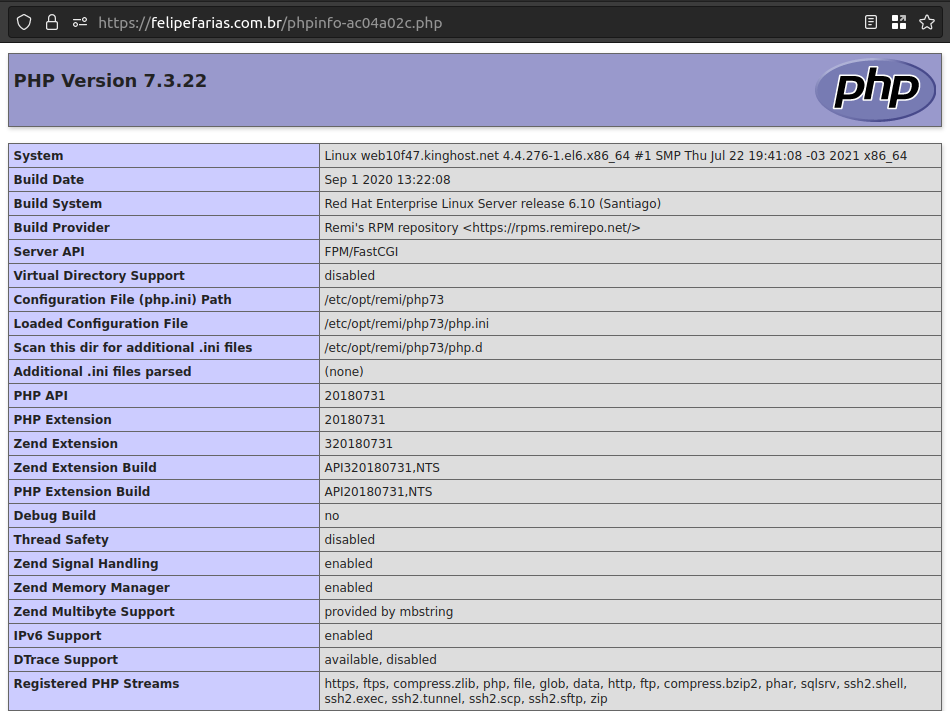
Task: Click the Loaded Configuration File path value
Action: coord(406,324)
